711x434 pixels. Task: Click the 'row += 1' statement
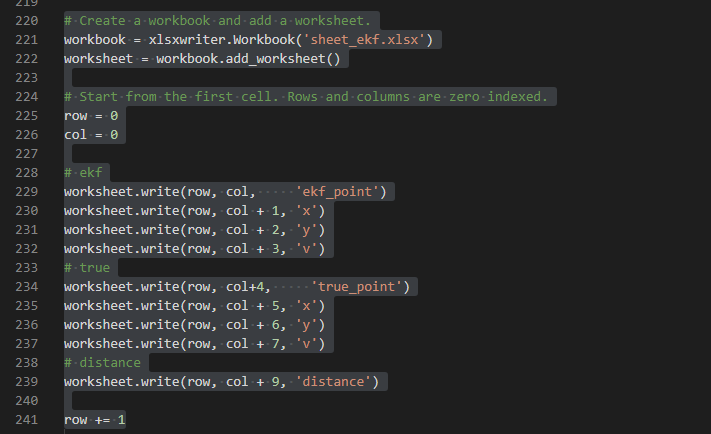coord(95,419)
